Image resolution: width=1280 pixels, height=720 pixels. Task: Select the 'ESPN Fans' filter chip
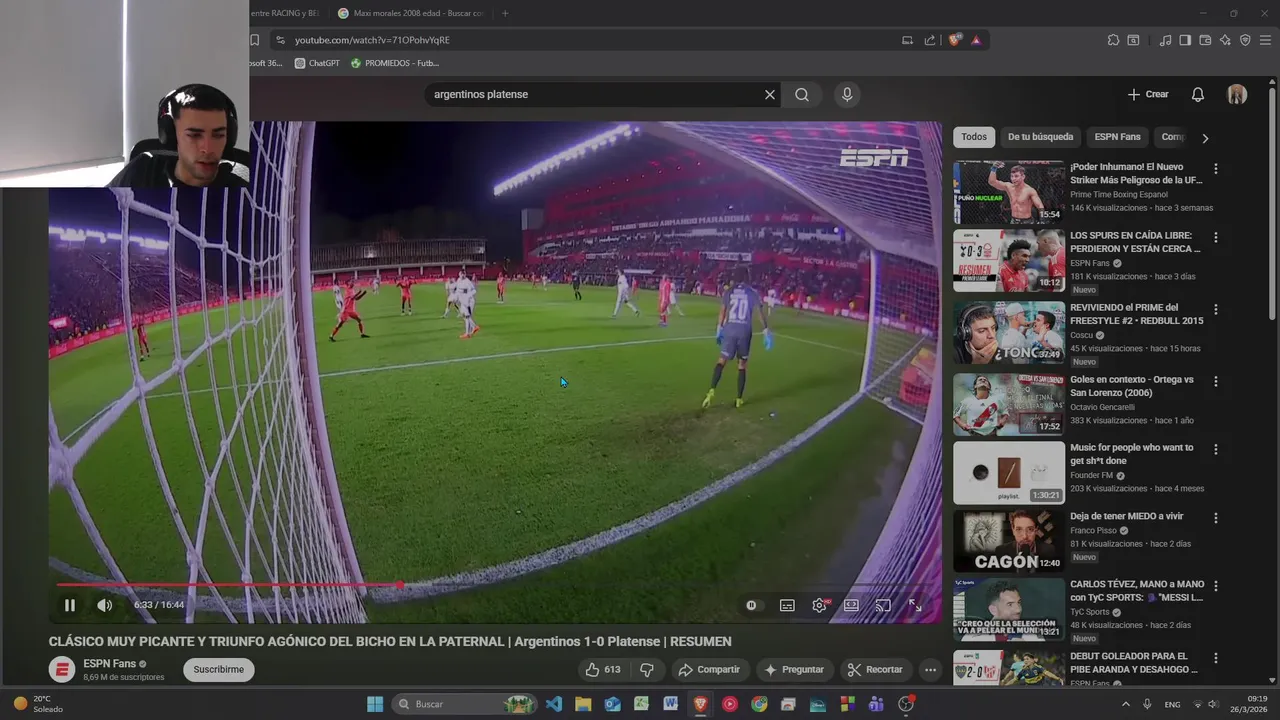point(1117,137)
